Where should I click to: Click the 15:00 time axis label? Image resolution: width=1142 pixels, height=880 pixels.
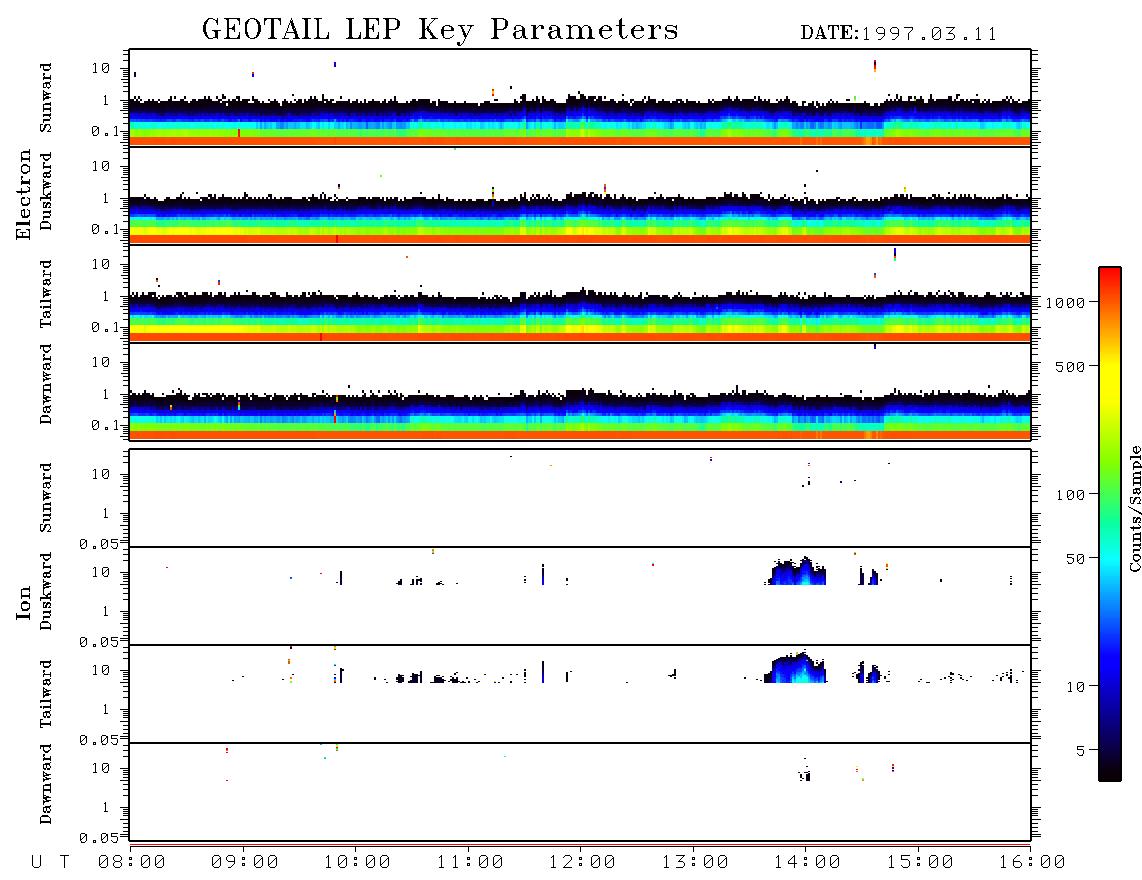(x=920, y=862)
